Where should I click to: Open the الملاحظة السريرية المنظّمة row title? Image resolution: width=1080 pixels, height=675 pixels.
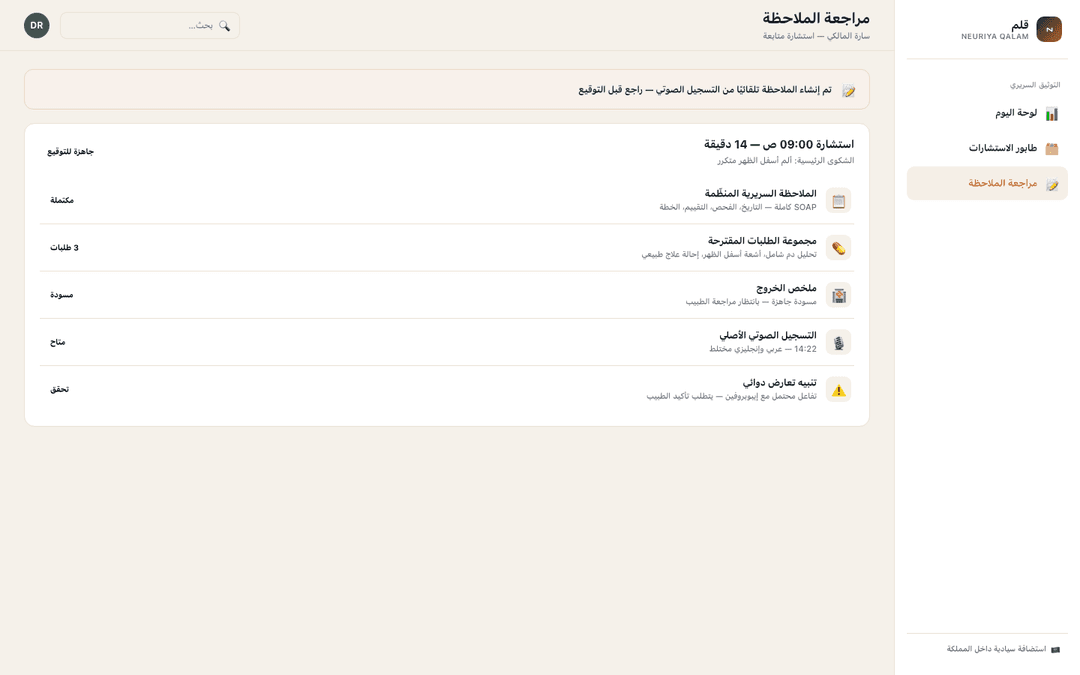coord(760,194)
